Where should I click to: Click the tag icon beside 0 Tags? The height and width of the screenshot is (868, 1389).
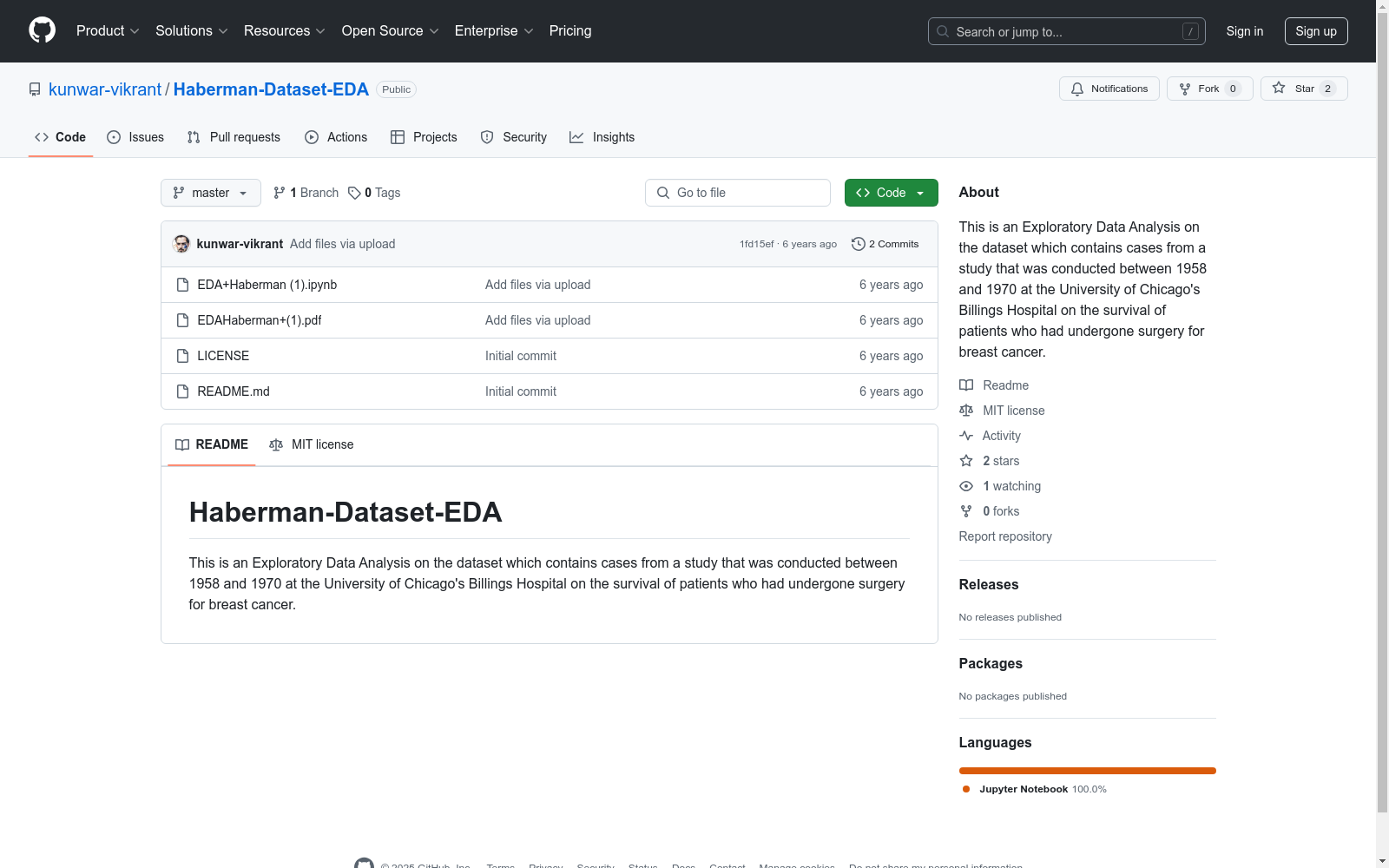[354, 193]
